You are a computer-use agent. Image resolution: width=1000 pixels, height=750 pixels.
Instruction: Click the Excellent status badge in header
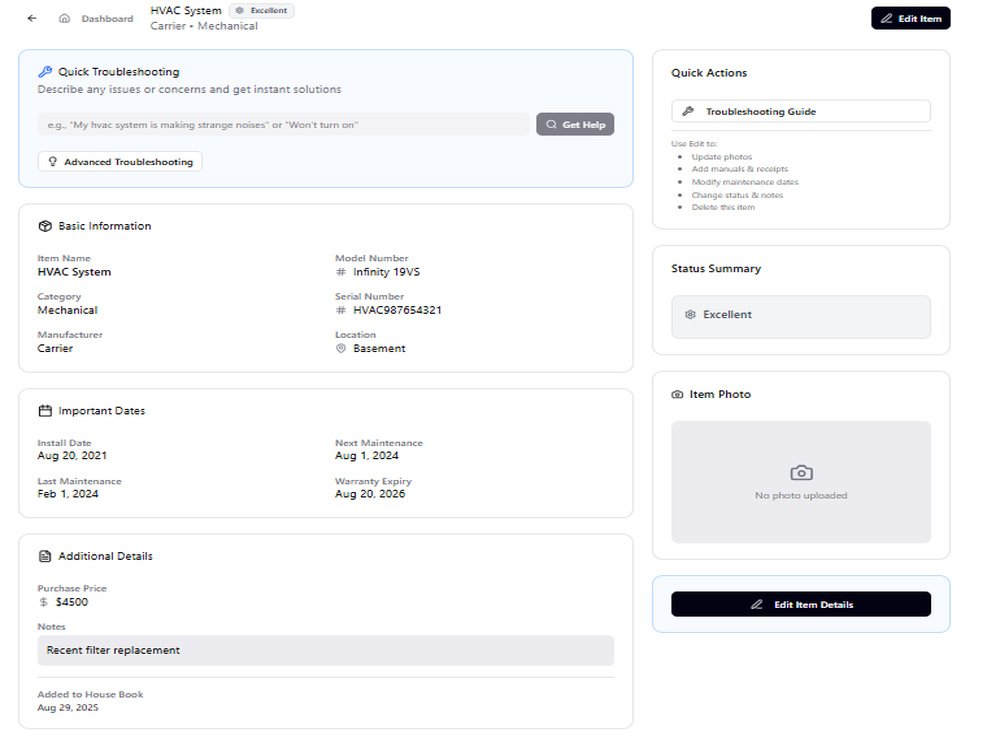tap(261, 10)
